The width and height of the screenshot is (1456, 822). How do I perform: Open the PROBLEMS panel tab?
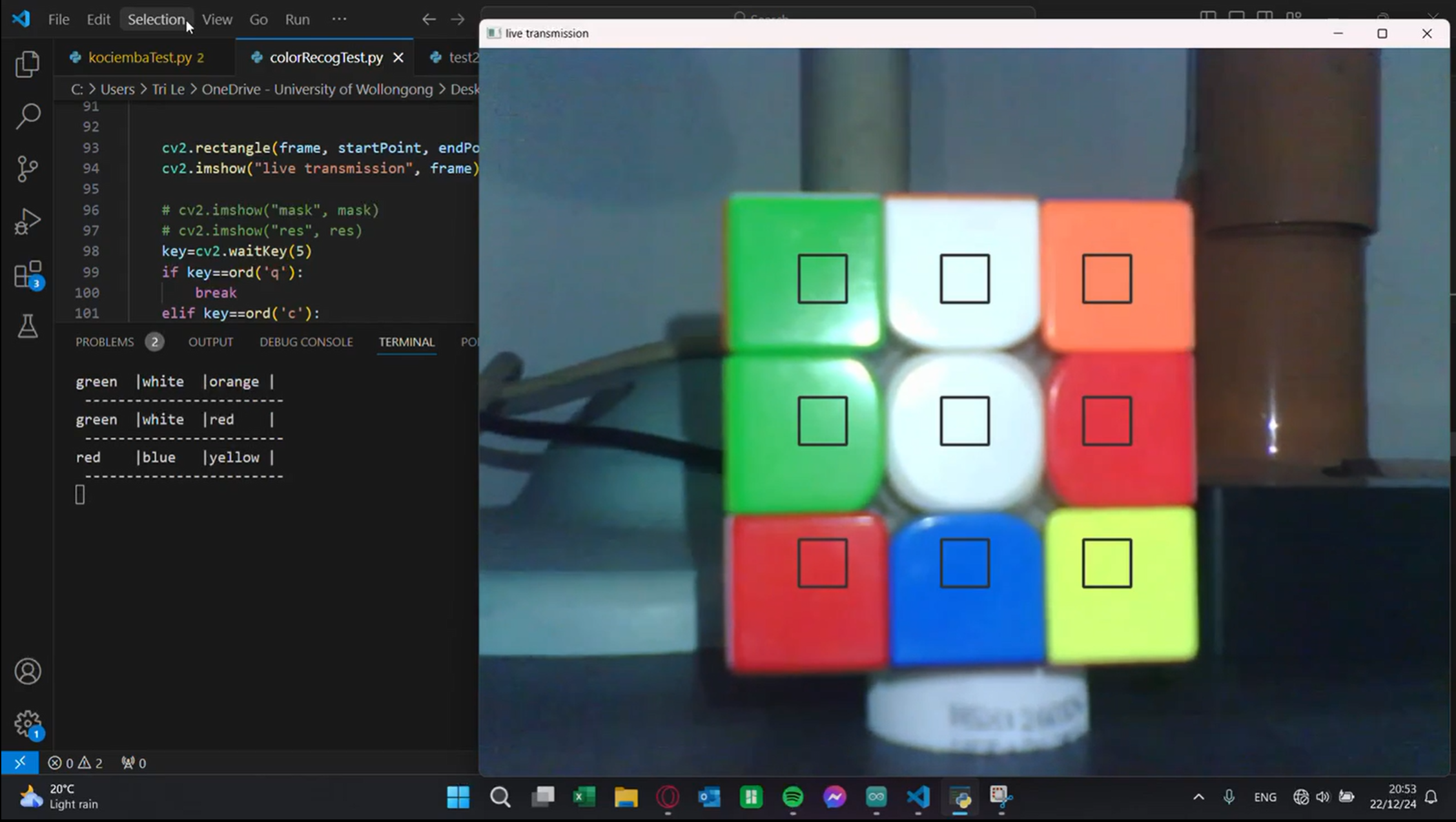click(x=105, y=342)
